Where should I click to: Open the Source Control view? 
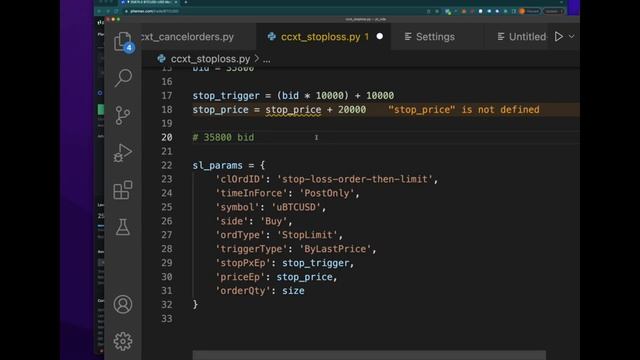point(122,115)
